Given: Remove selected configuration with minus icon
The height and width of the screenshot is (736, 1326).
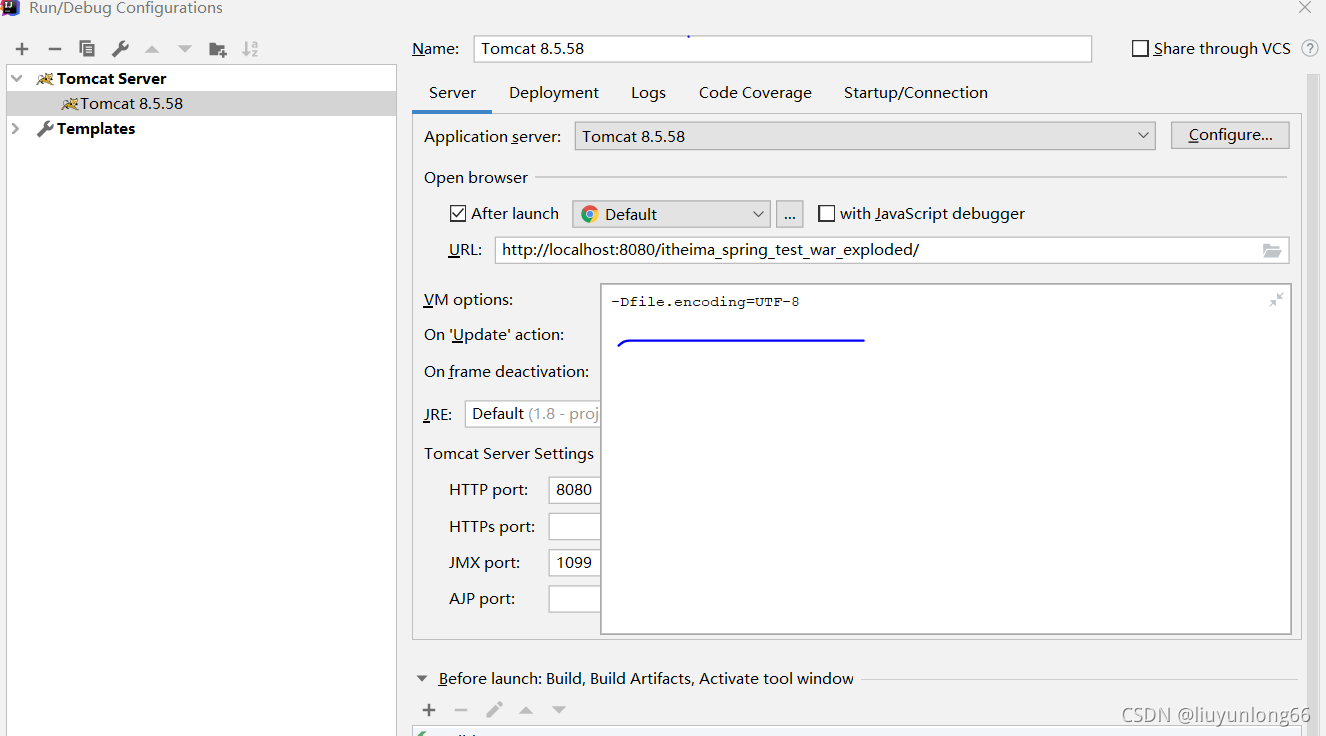Looking at the screenshot, I should [x=55, y=49].
